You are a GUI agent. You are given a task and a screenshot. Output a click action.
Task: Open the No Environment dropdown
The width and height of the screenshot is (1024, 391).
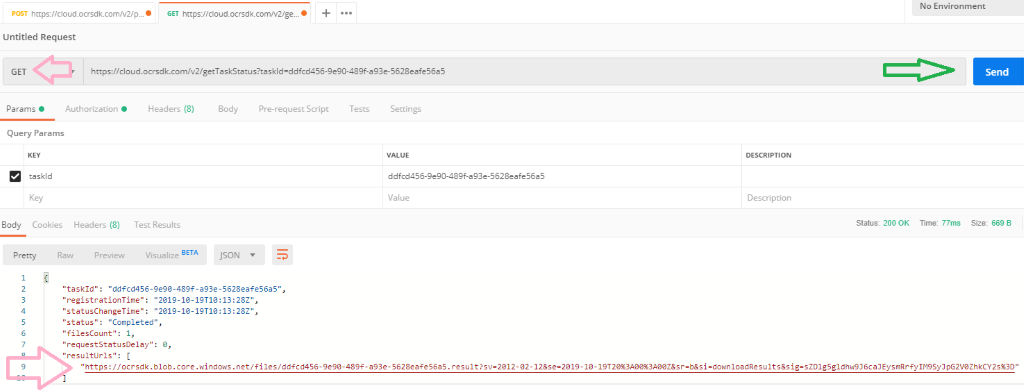[x=968, y=7]
